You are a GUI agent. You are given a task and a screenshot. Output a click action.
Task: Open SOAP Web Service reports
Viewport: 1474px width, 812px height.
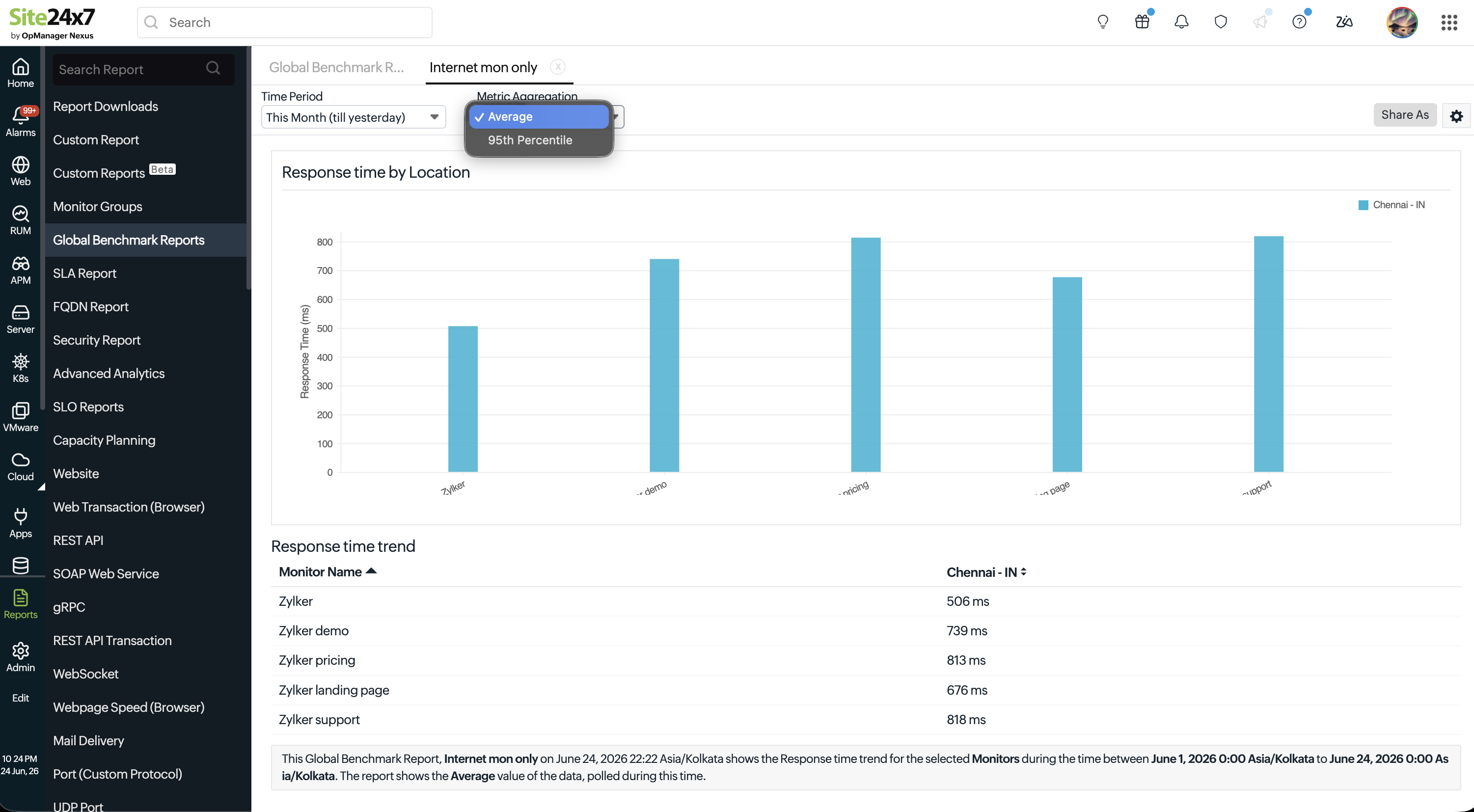click(x=106, y=573)
